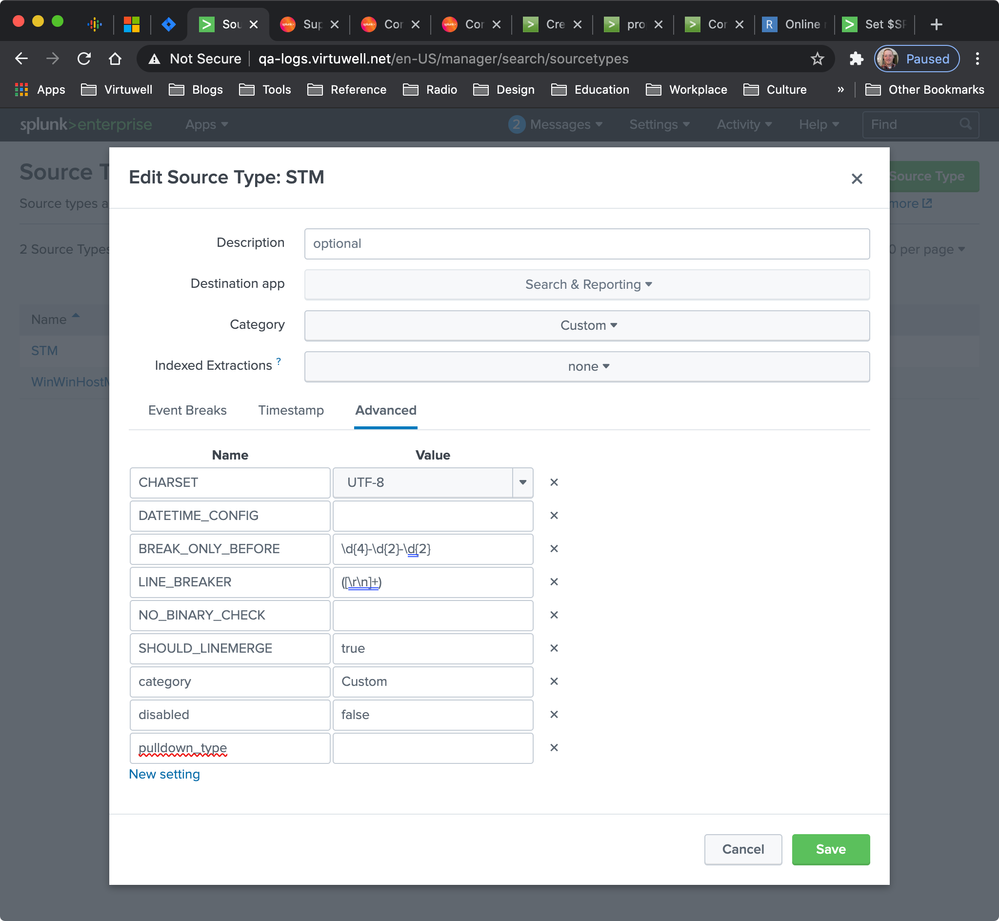Screen dimensions: 999x921
Task: Switch to the Timestamp tab
Action: [x=291, y=411]
